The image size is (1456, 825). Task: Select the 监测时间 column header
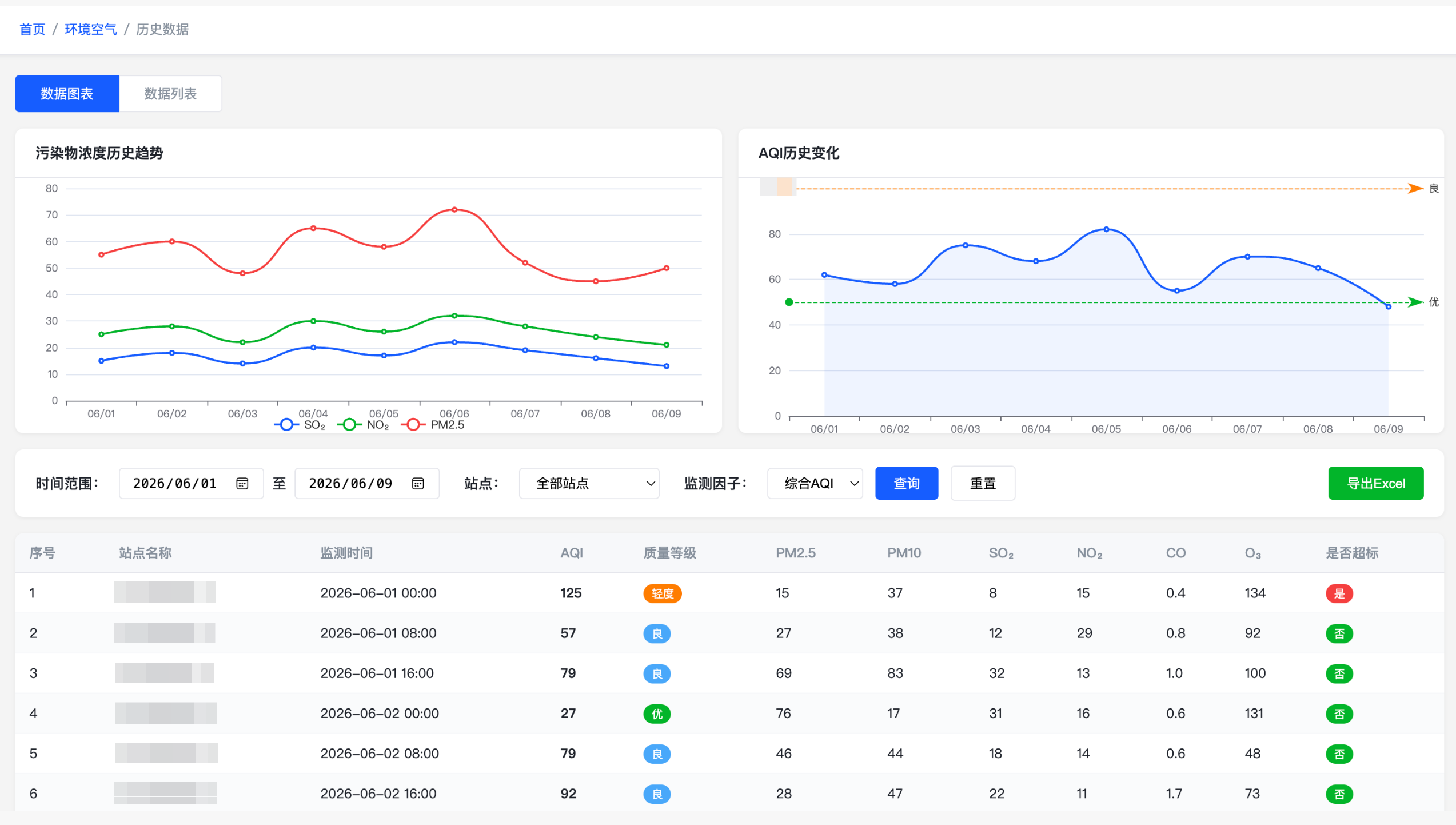pos(346,553)
